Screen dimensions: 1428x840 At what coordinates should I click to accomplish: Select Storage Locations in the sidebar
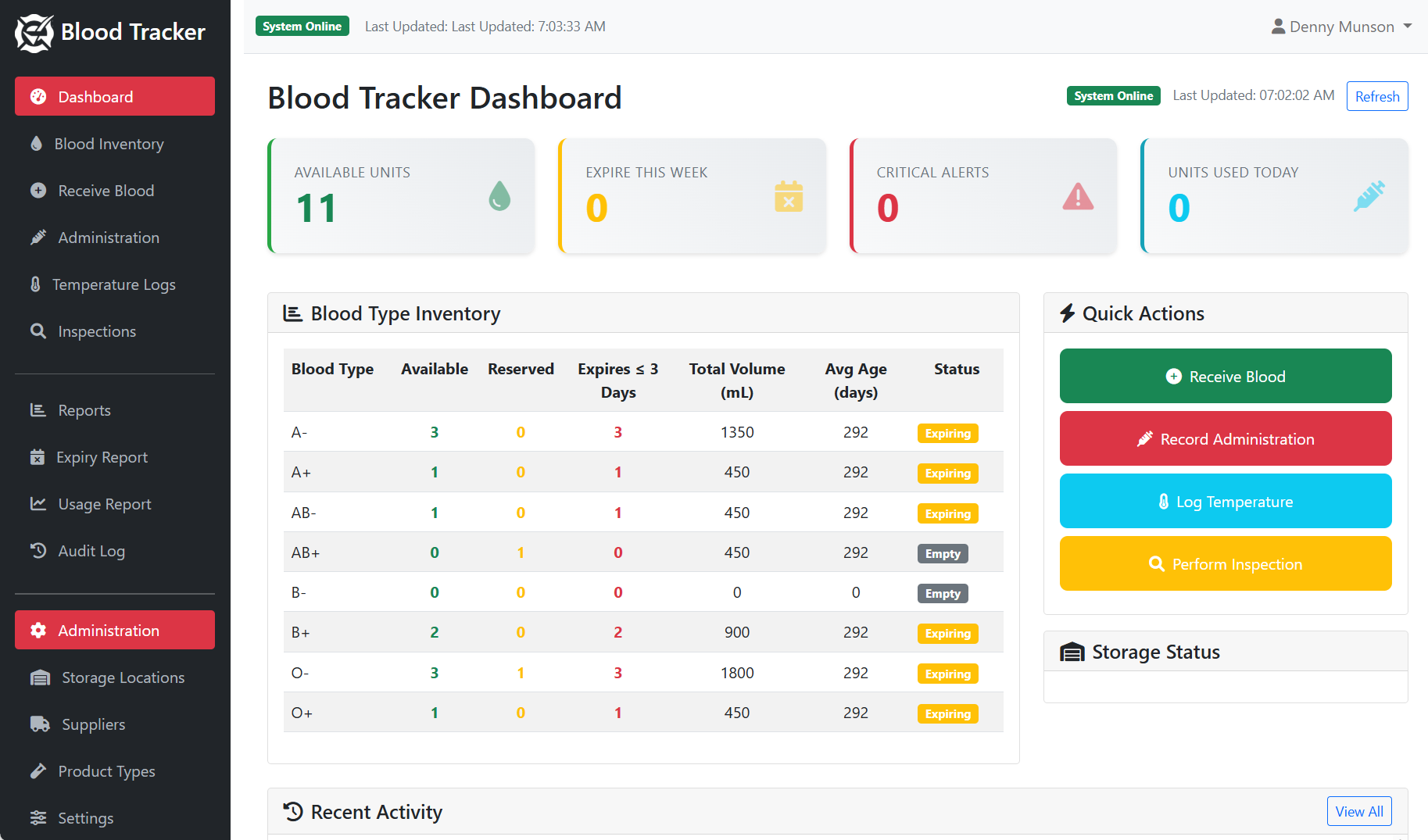[115, 677]
